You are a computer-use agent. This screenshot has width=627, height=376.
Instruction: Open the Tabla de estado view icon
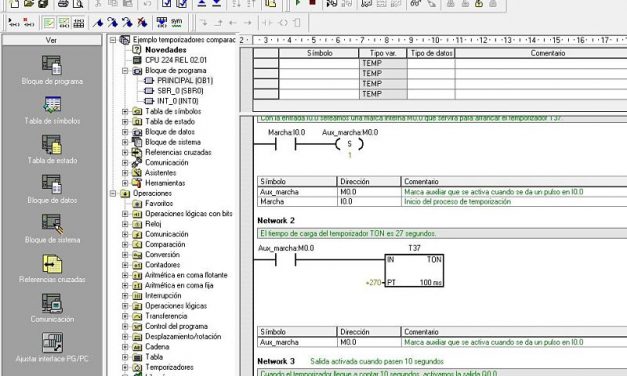pyautogui.click(x=52, y=144)
